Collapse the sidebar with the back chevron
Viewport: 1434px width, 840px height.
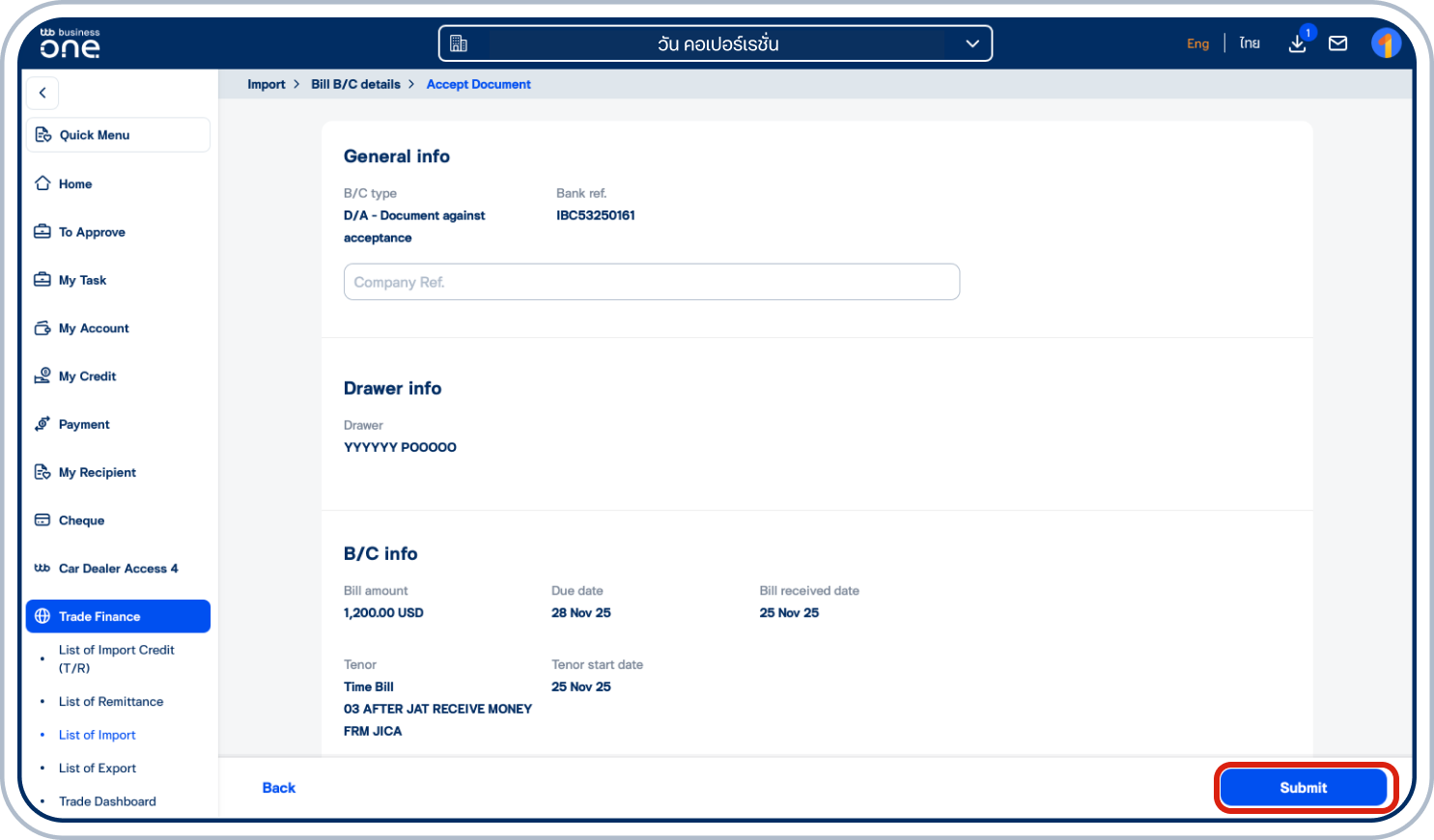(x=42, y=93)
